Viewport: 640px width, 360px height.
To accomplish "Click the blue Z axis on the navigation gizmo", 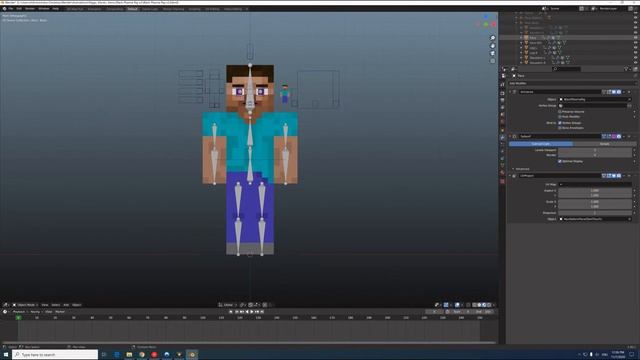I will click(486, 17).
